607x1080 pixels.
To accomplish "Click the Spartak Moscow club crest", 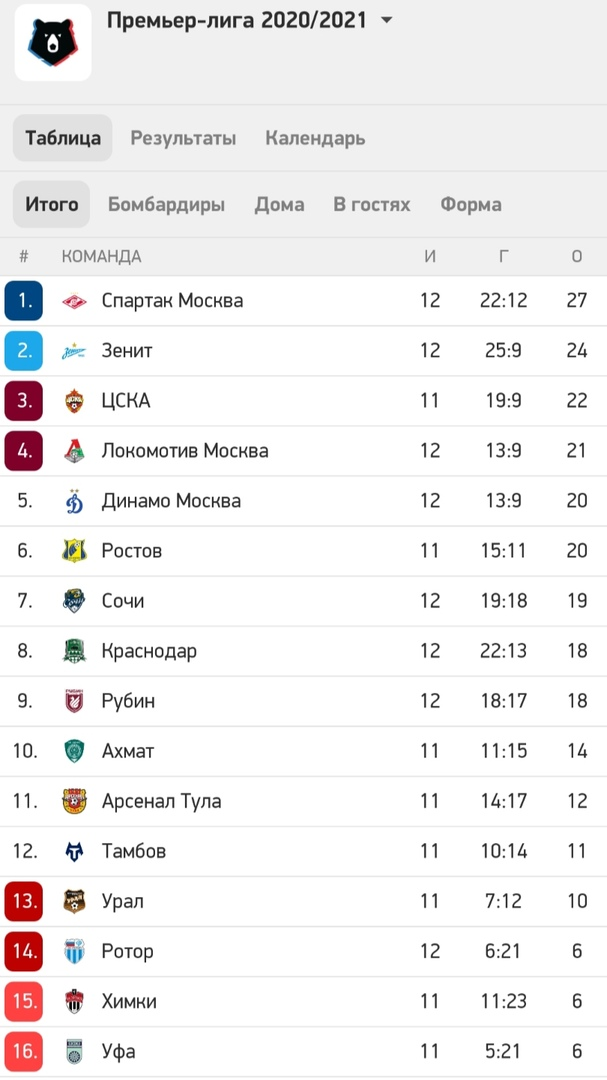I will pyautogui.click(x=74, y=301).
